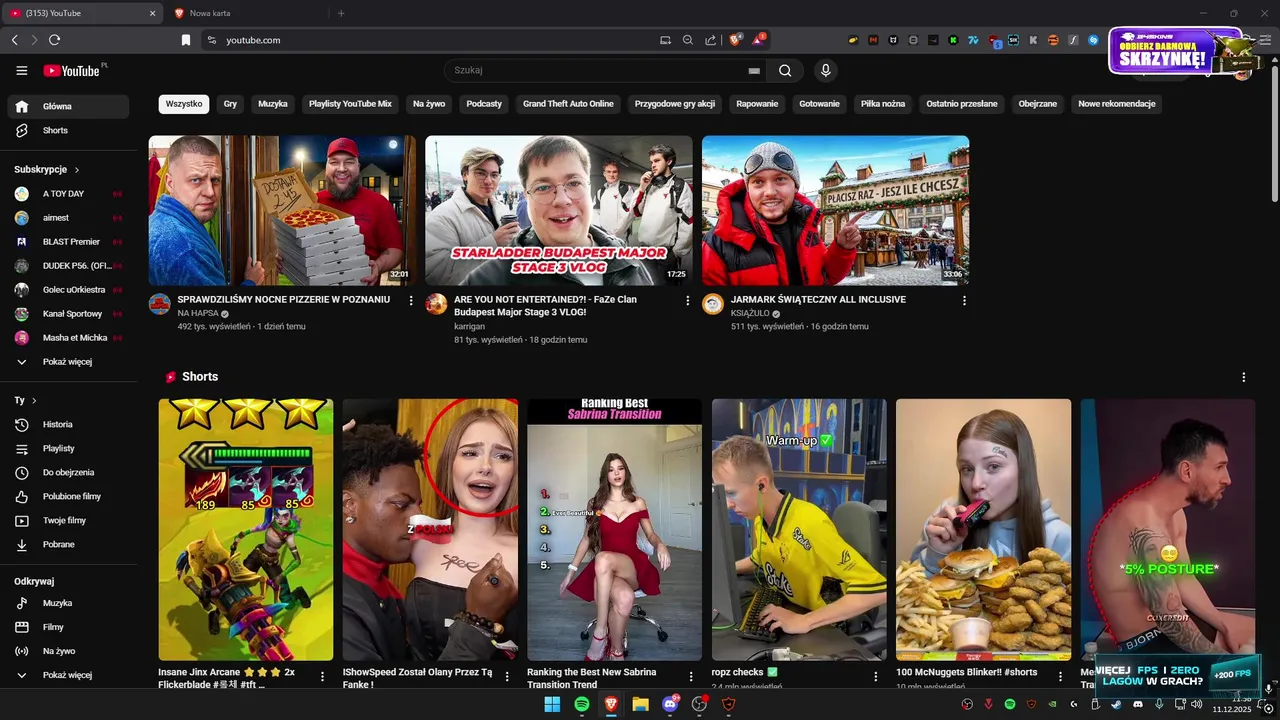Viewport: 1280px width, 720px height.
Task: Open a new browser tab with plus
Action: pos(341,13)
